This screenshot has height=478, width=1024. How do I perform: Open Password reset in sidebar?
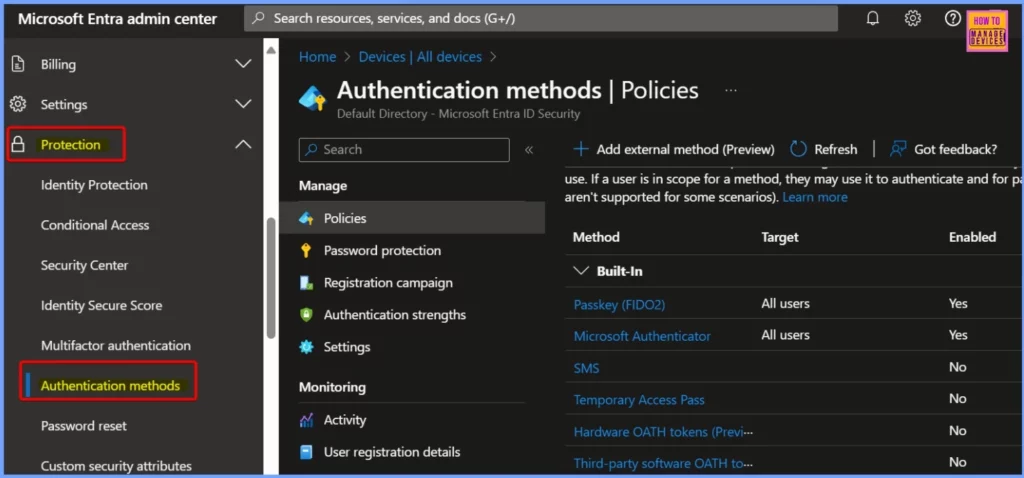coord(84,426)
